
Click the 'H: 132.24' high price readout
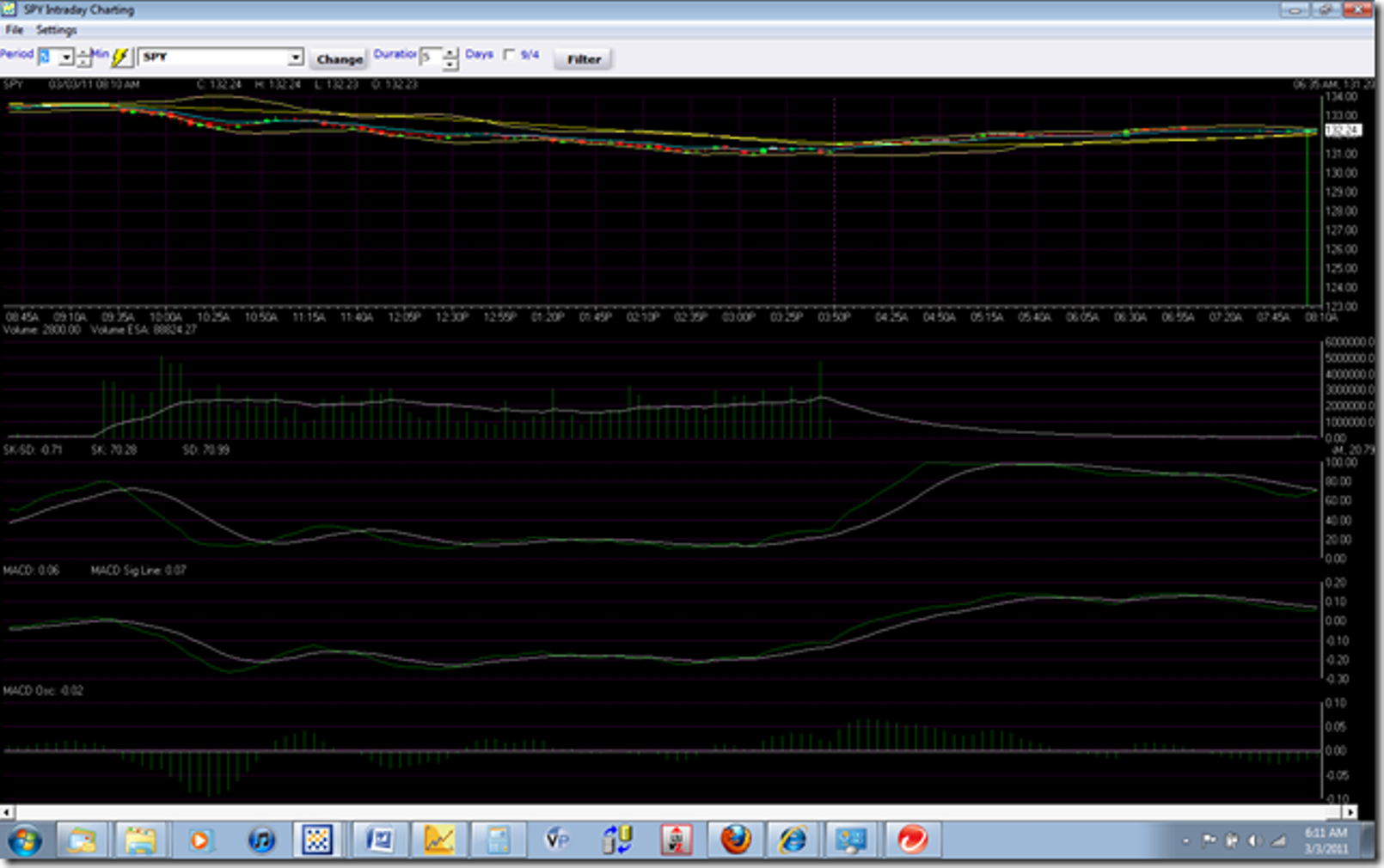click(x=278, y=84)
